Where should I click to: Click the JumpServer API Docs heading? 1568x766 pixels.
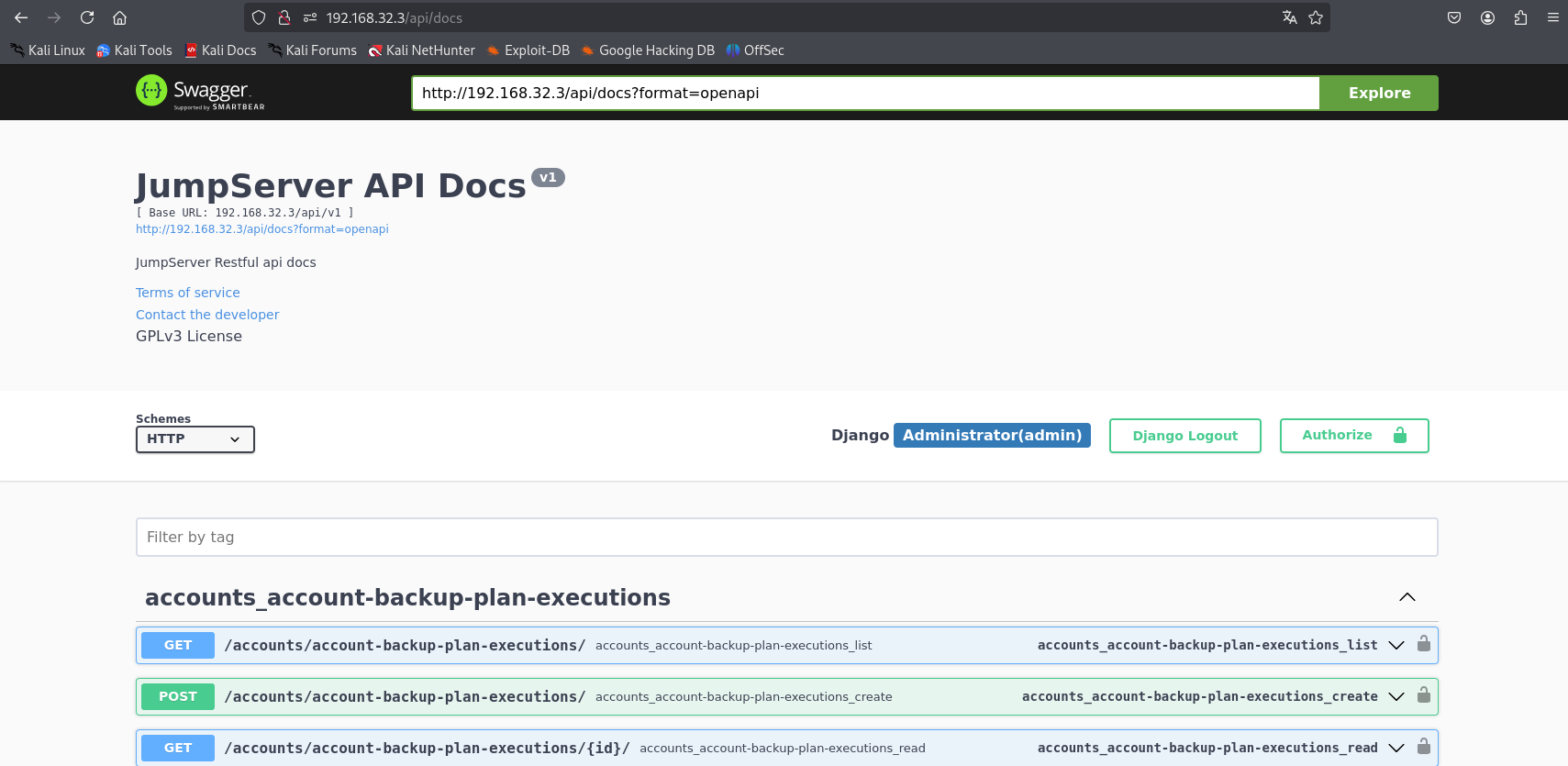331,185
